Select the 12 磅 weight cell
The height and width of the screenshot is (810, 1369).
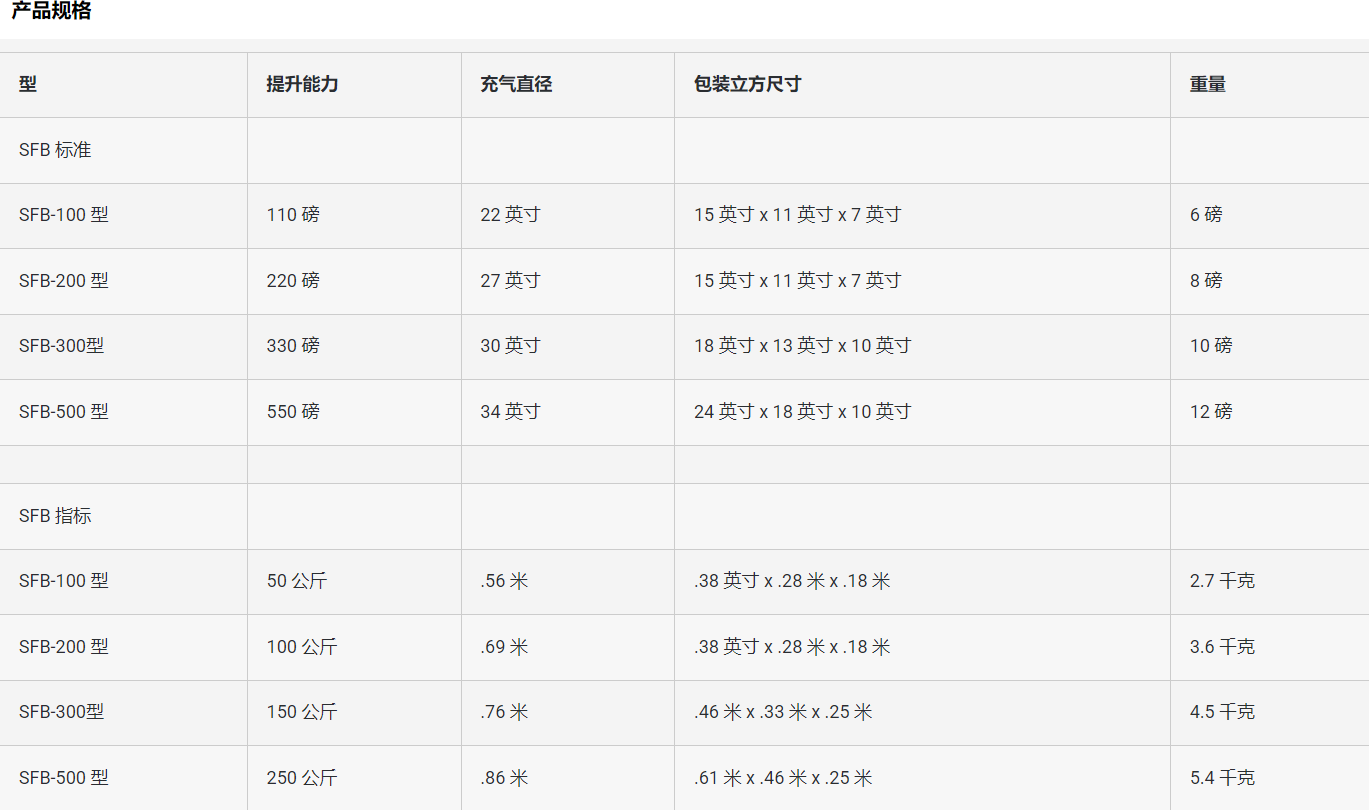tap(1210, 412)
